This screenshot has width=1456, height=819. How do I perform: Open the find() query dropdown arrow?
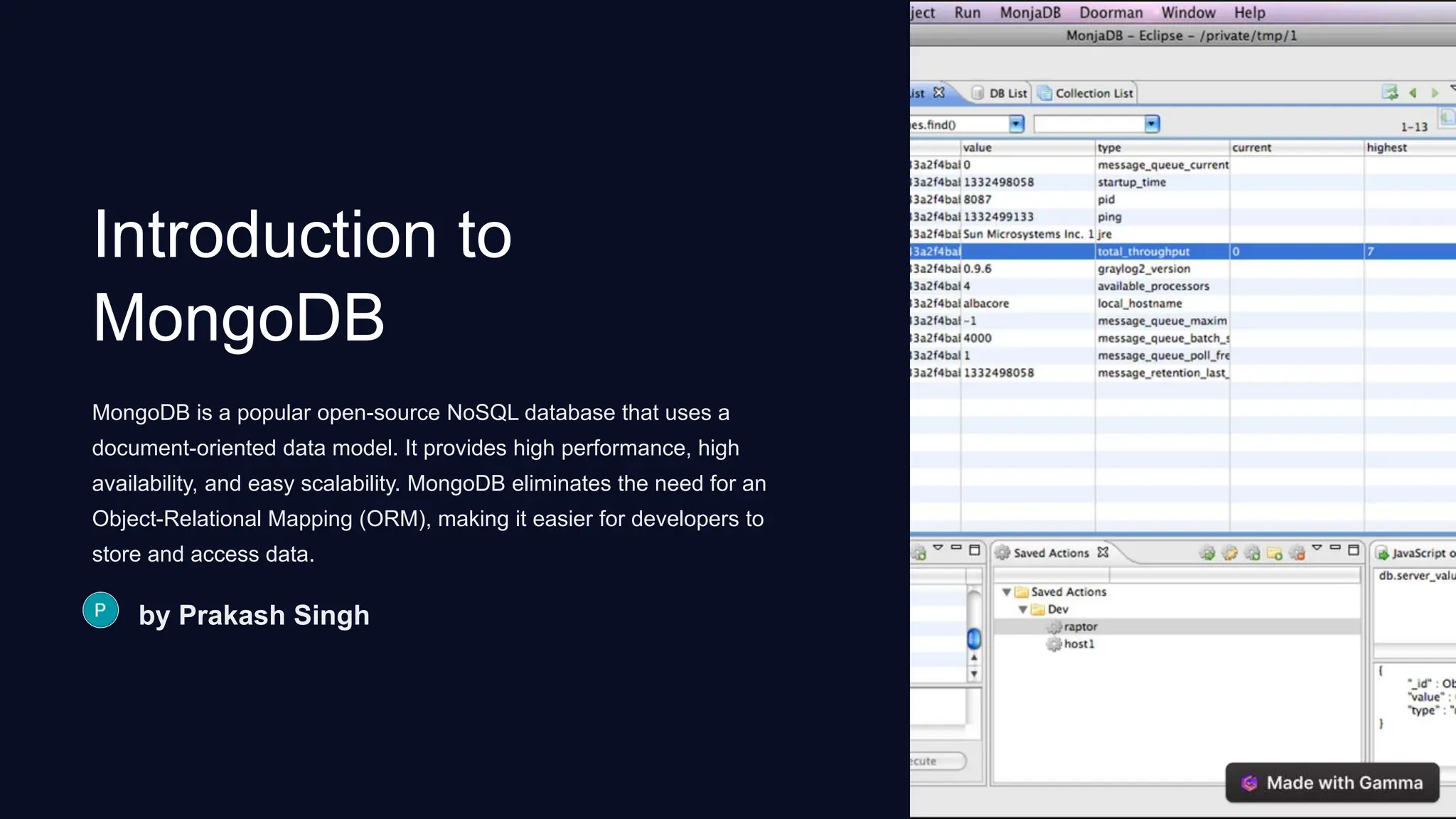point(1017,124)
